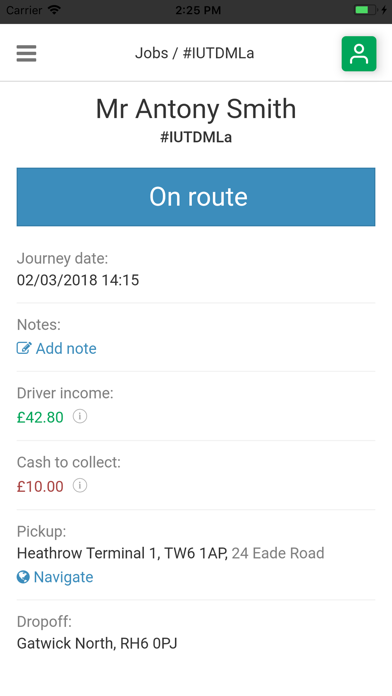Screen dimensions: 392x696
Task: Tap the battery icon in status bar
Action: click(365, 10)
